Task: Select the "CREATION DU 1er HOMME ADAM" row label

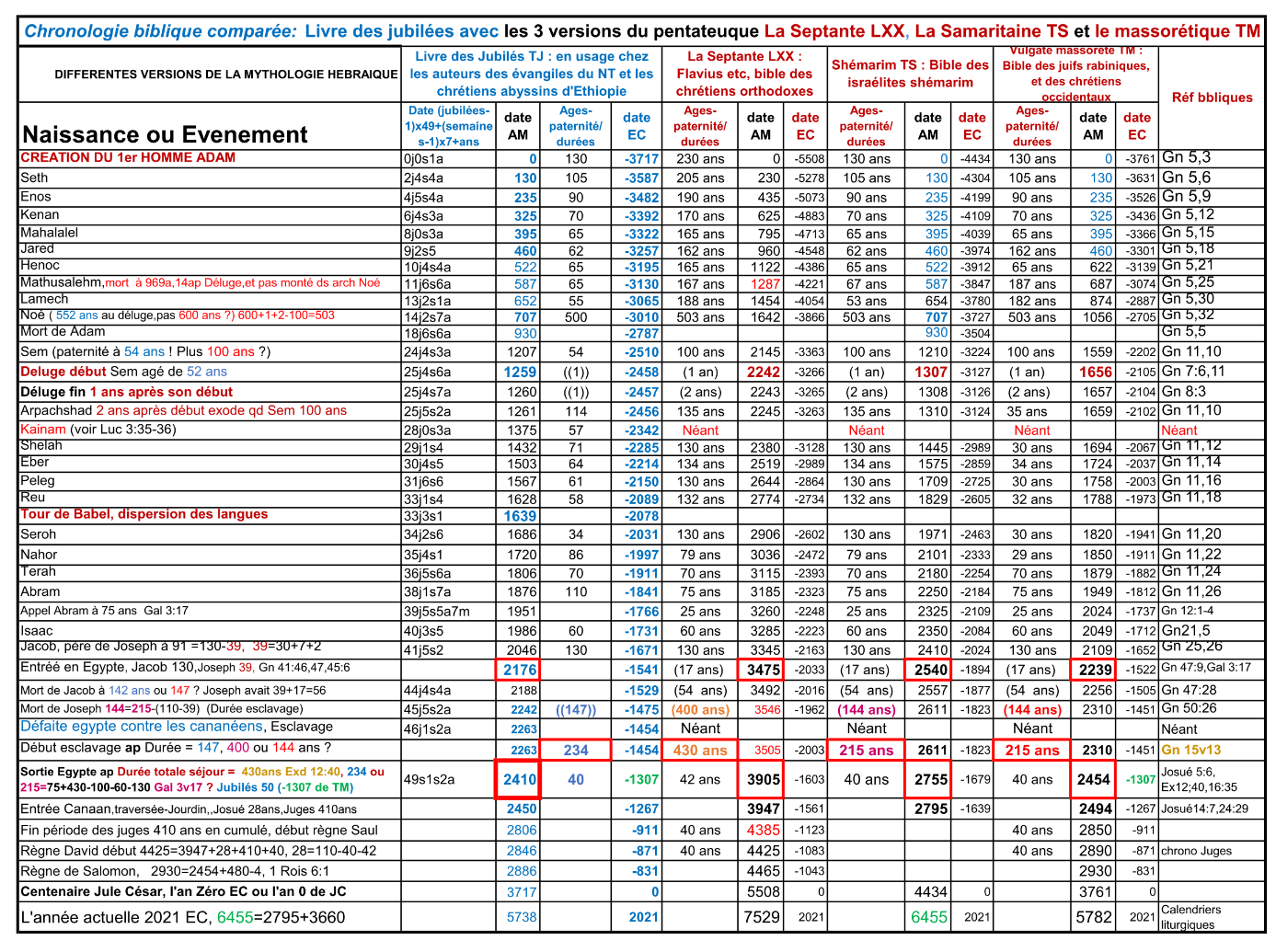Action: tap(129, 157)
